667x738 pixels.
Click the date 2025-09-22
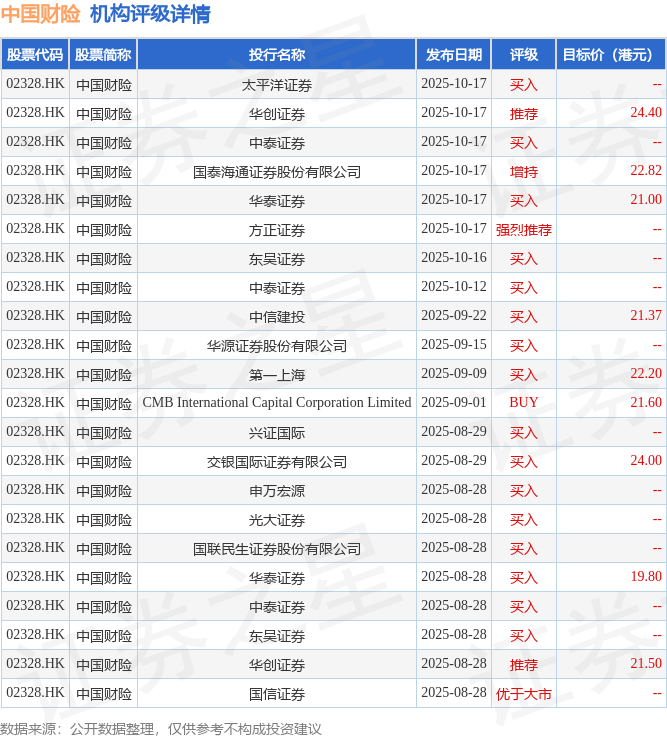click(454, 315)
